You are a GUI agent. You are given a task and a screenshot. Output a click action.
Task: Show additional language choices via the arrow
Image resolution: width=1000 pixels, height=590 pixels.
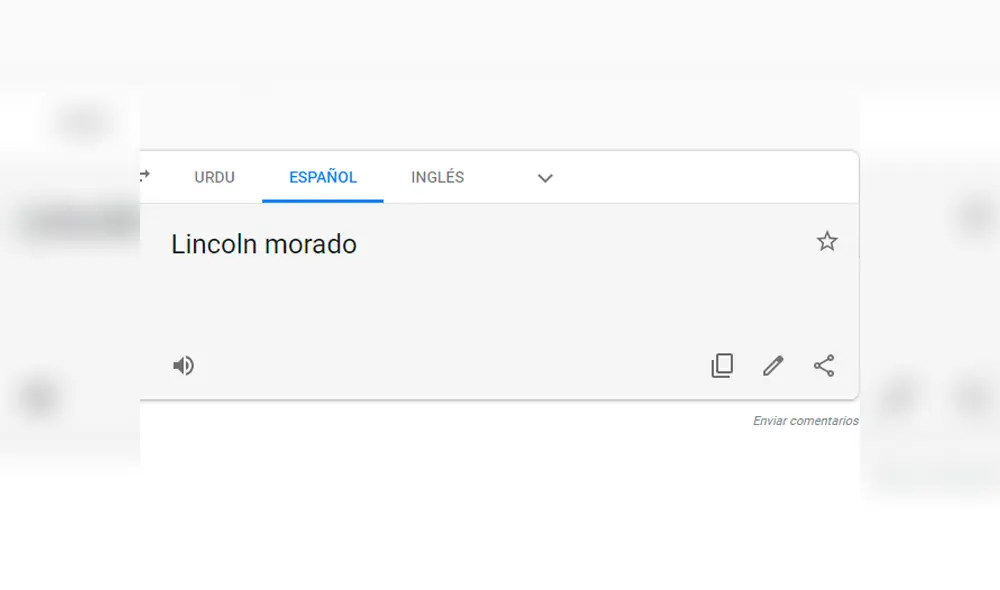click(545, 178)
